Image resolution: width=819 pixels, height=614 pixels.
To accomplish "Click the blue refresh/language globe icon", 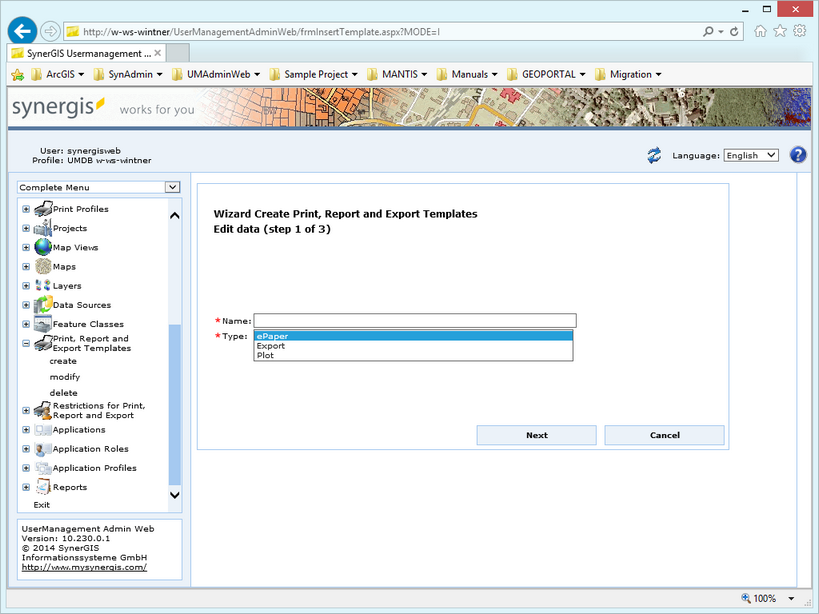I will click(656, 155).
